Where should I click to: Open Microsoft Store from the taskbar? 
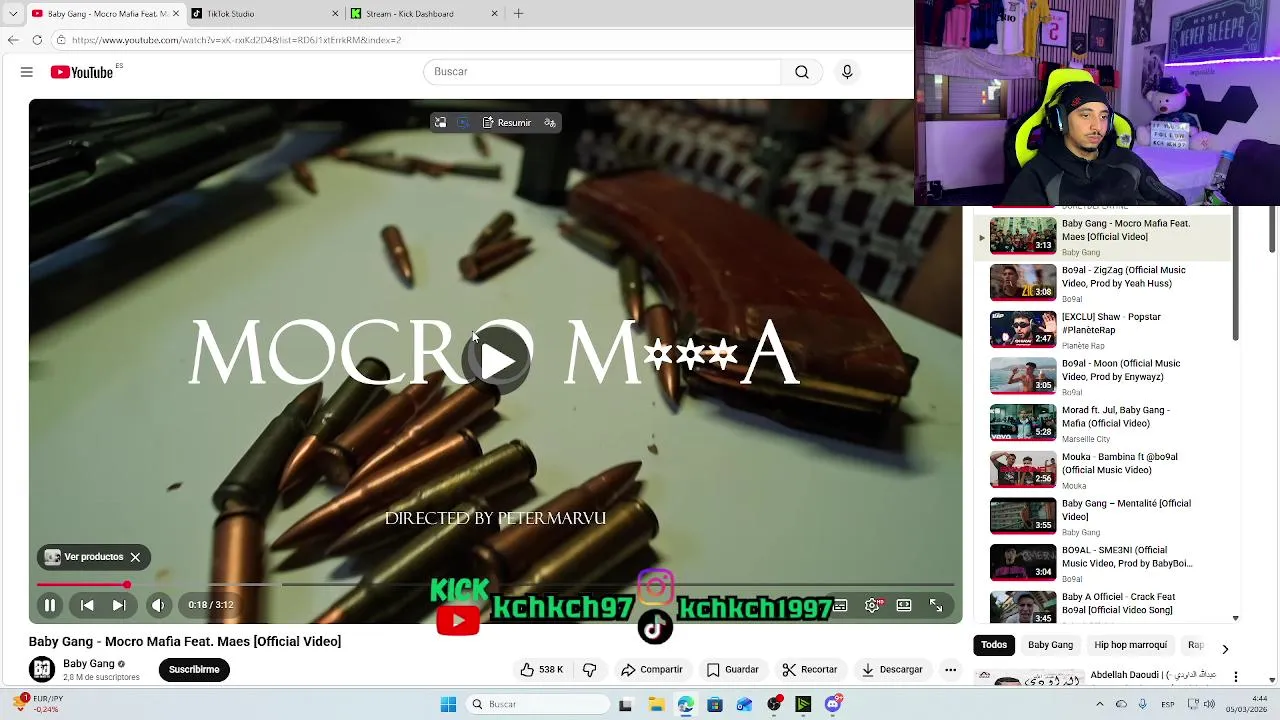[715, 705]
